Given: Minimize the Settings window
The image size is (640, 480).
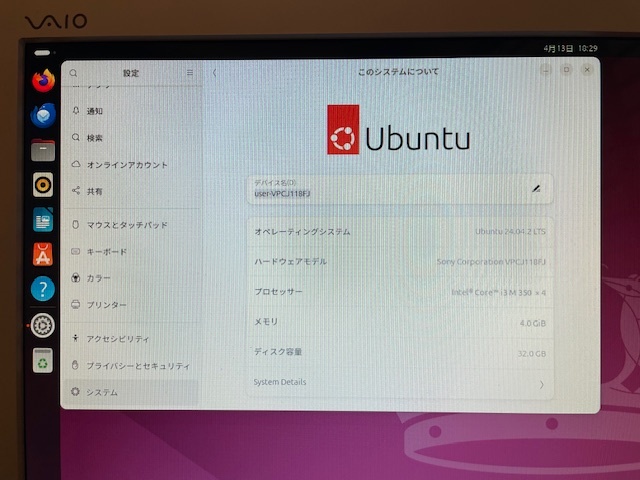Looking at the screenshot, I should pyautogui.click(x=545, y=70).
